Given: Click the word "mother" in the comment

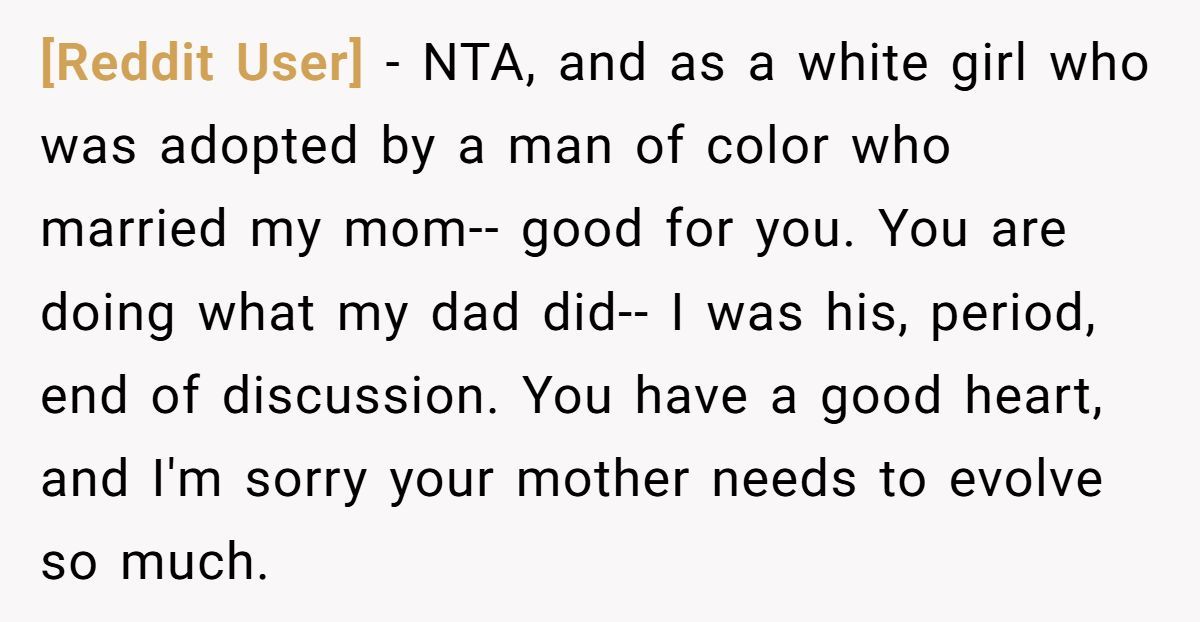Looking at the screenshot, I should pos(603,479).
